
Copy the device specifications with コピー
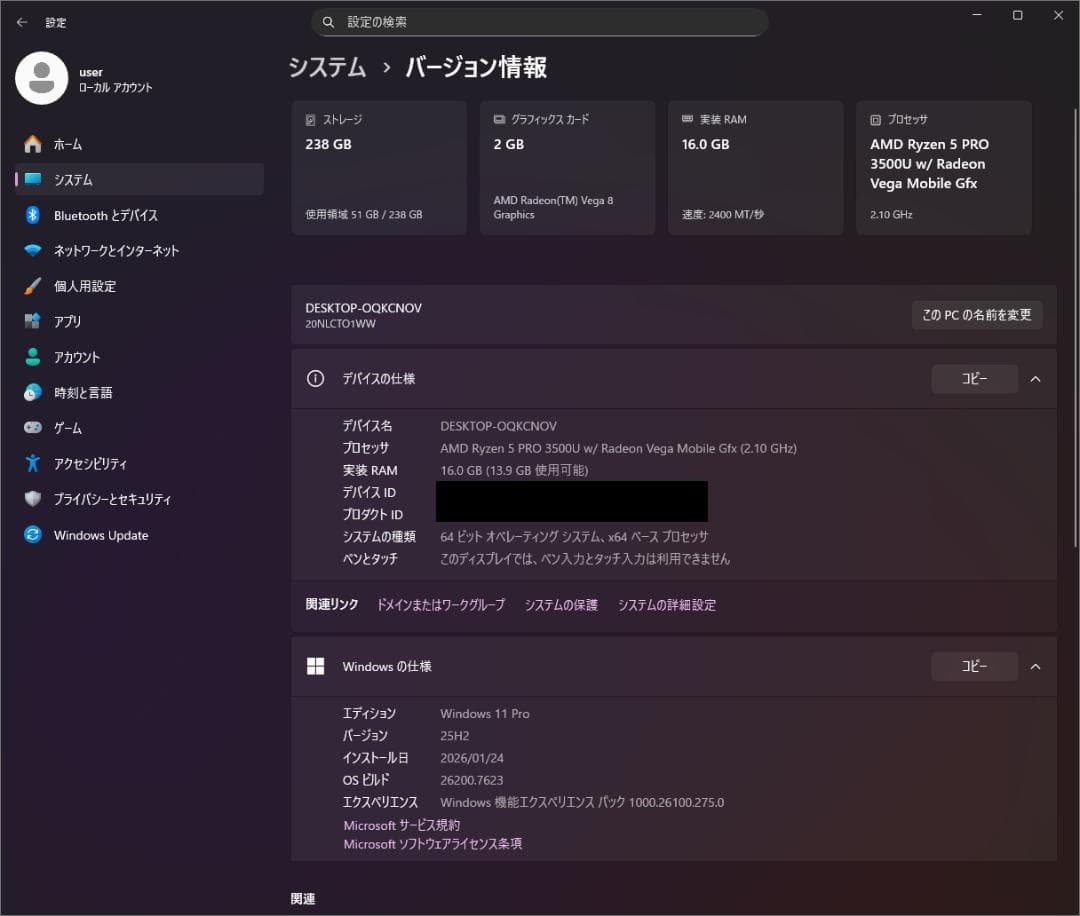(974, 378)
